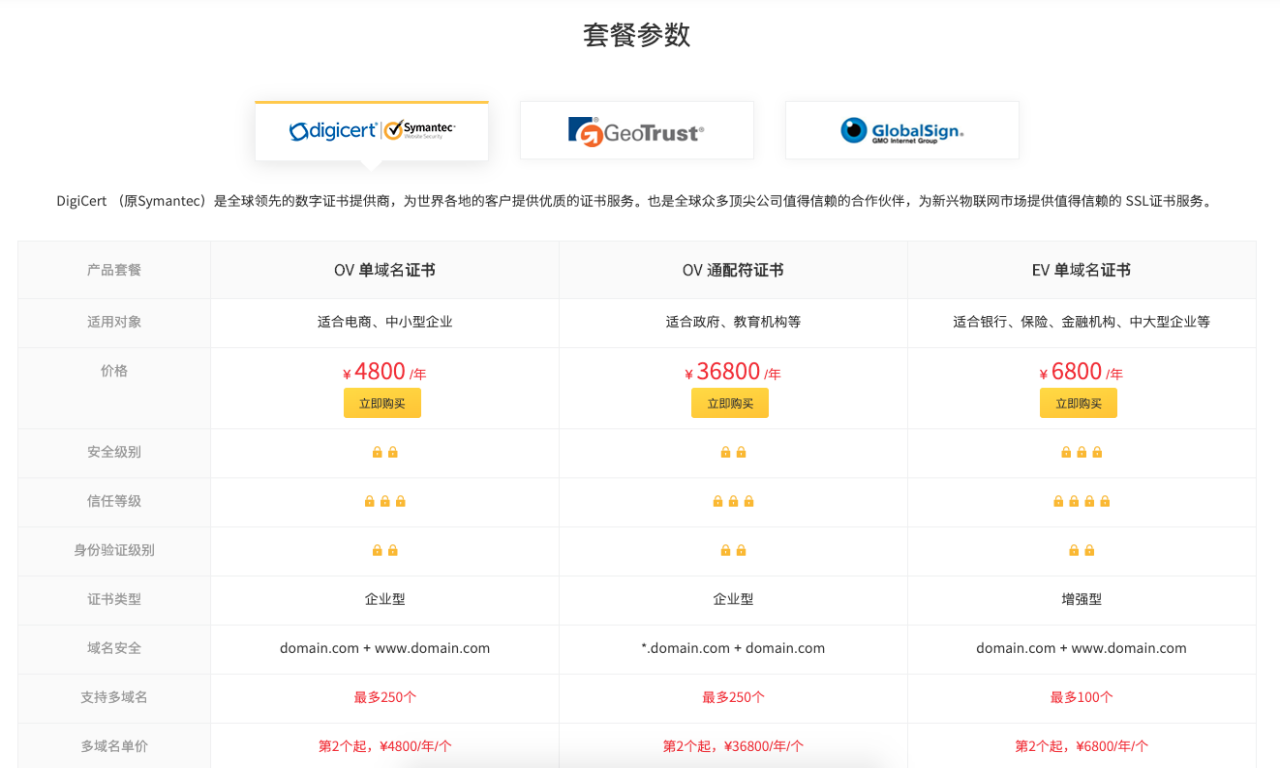Click the 套餐参数 section heading
The height and width of the screenshot is (768, 1280).
(x=637, y=35)
